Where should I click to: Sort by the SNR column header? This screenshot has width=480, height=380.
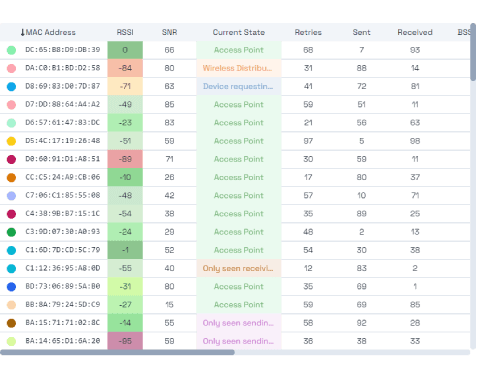click(169, 32)
